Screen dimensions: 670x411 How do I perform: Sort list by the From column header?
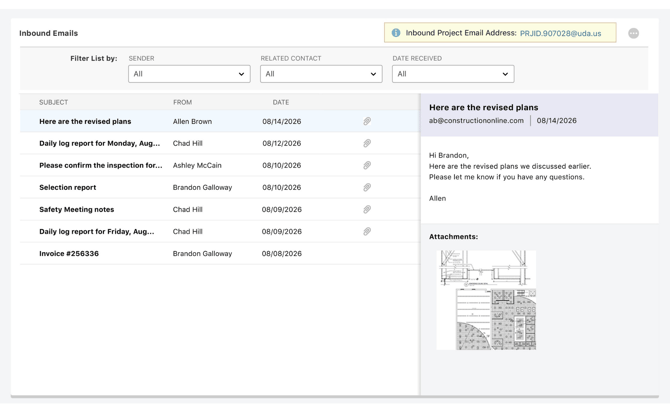(182, 102)
